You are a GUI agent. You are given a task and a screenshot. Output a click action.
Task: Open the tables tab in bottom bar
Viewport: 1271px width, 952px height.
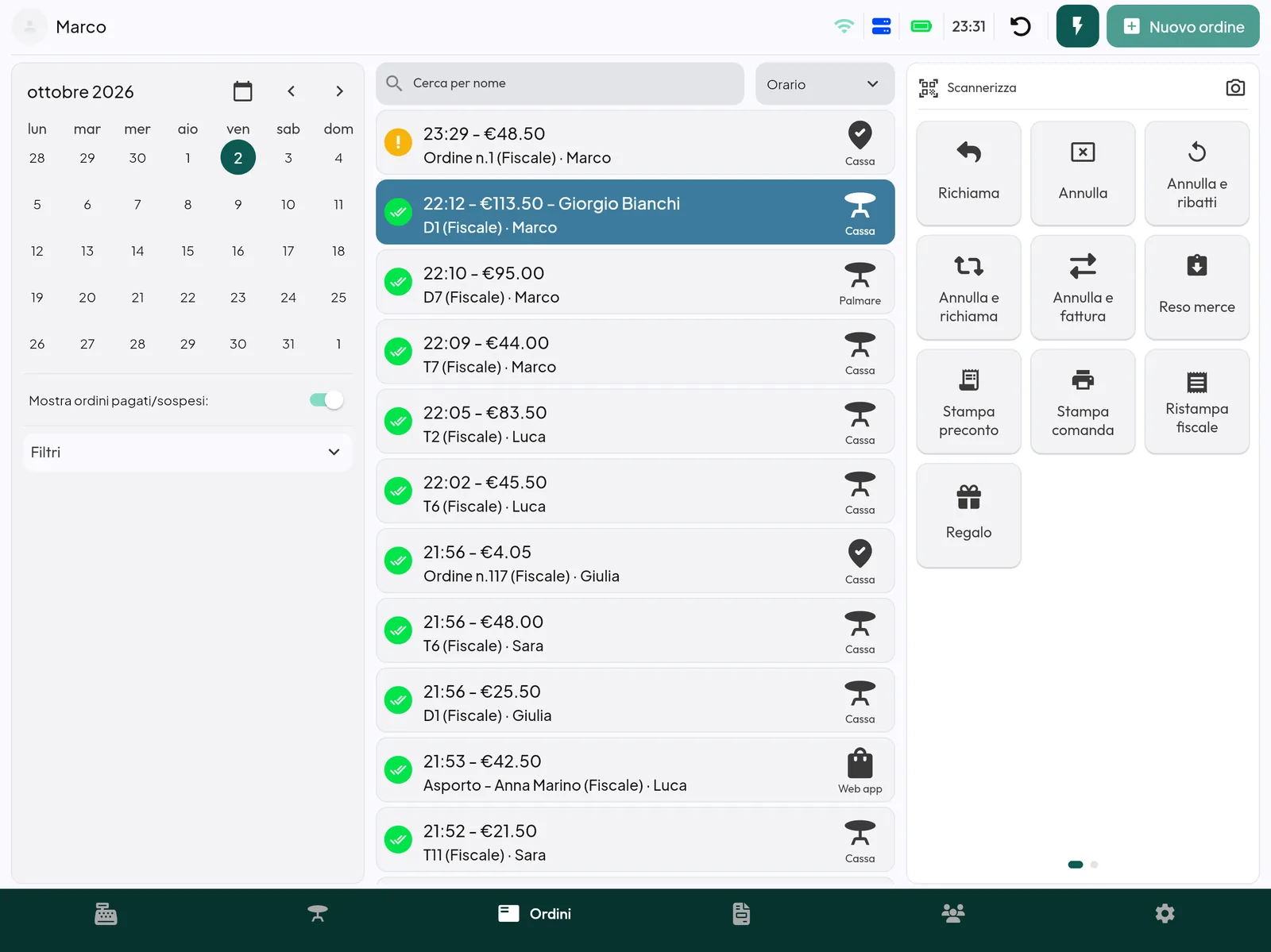point(318,914)
